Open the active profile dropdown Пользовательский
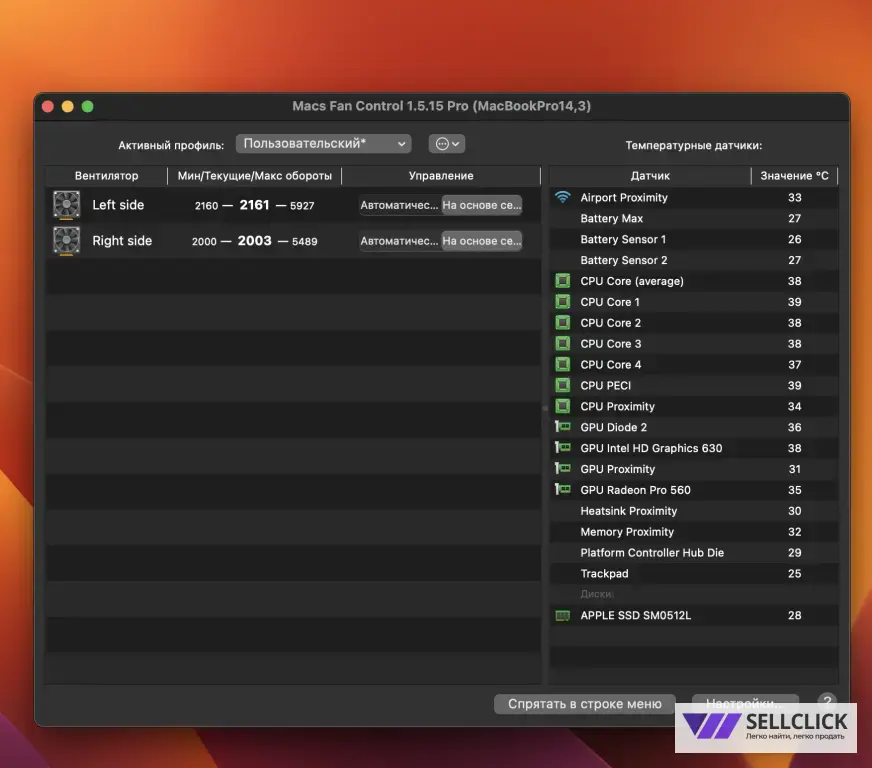Screen dimensions: 872x768 point(324,143)
